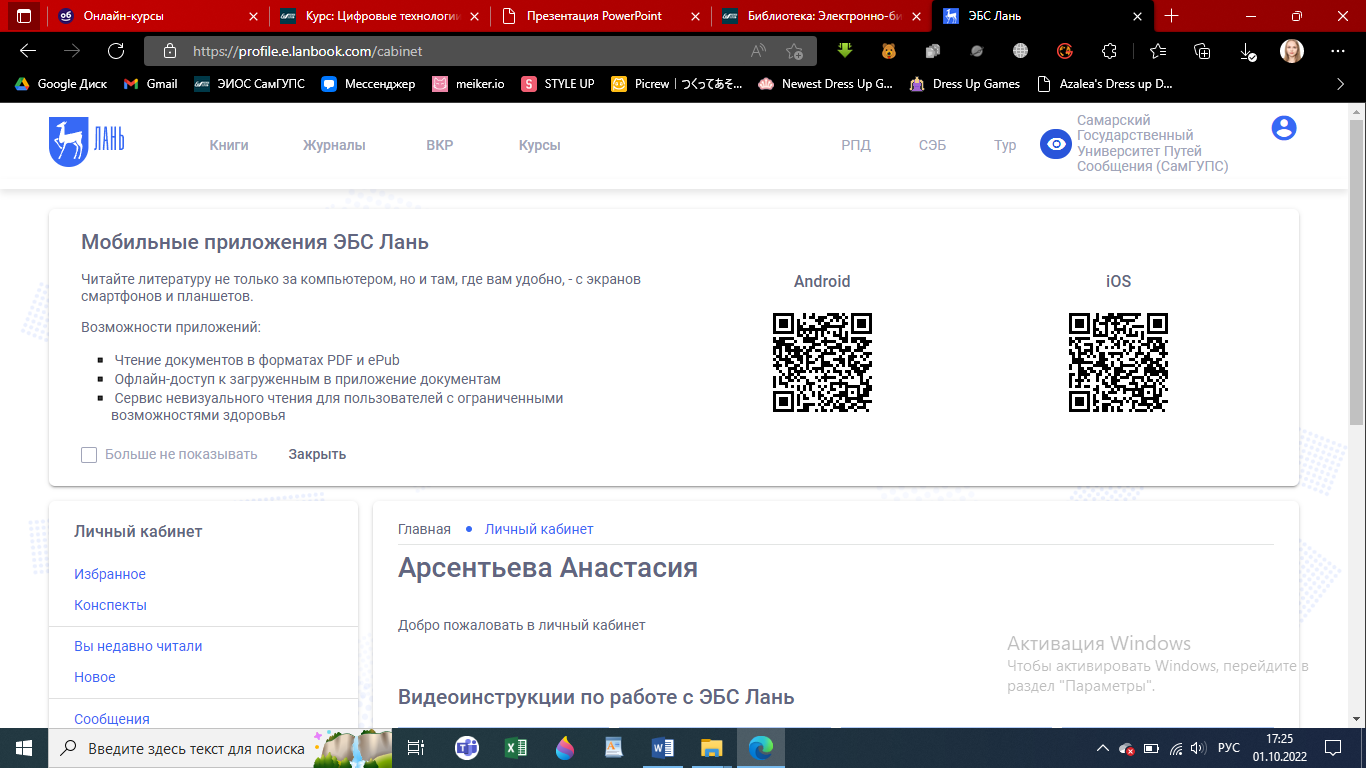Screen dimensions: 1366x768
Task: Open Microsoft Teams from the taskbar
Action: 467,747
